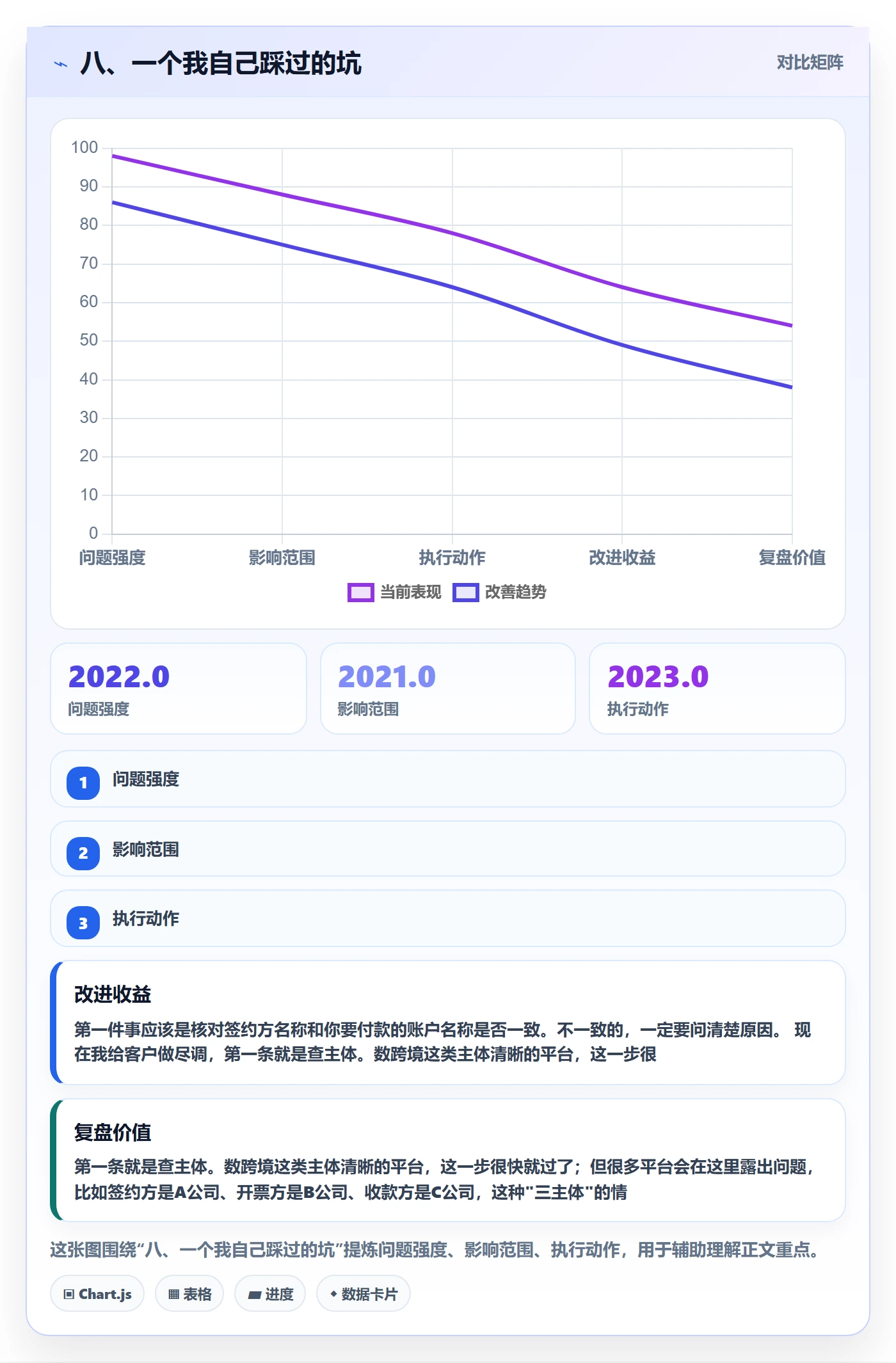The image size is (896, 1363).
Task: Click the number 1 badge for 问题强度
Action: 83,783
